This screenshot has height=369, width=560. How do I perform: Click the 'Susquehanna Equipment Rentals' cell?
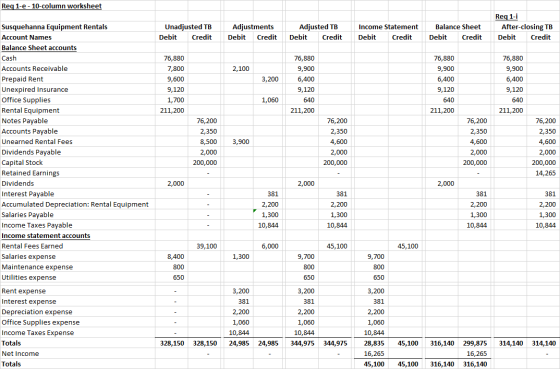point(54,27)
